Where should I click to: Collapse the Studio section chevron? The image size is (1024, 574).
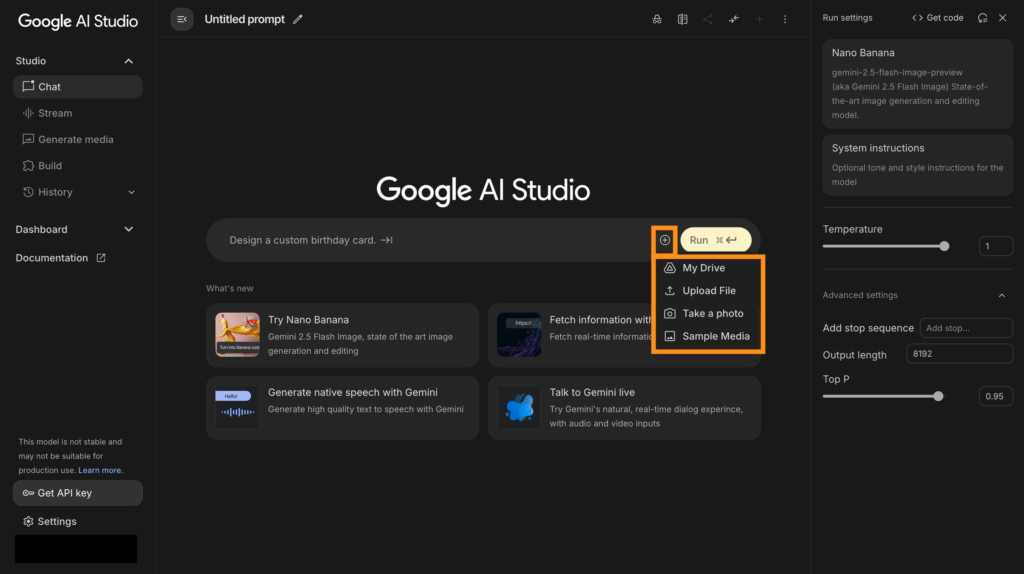pyautogui.click(x=129, y=61)
